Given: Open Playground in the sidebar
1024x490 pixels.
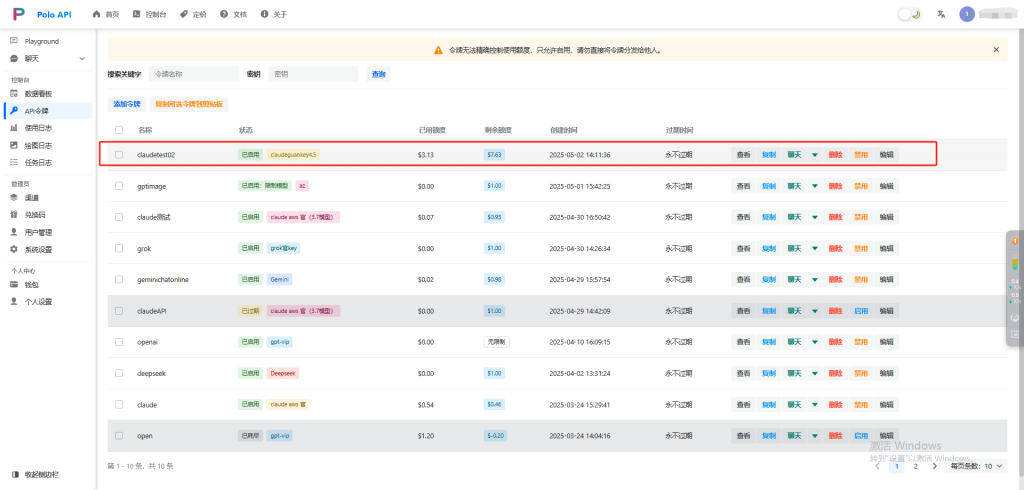Looking at the screenshot, I should coord(42,41).
